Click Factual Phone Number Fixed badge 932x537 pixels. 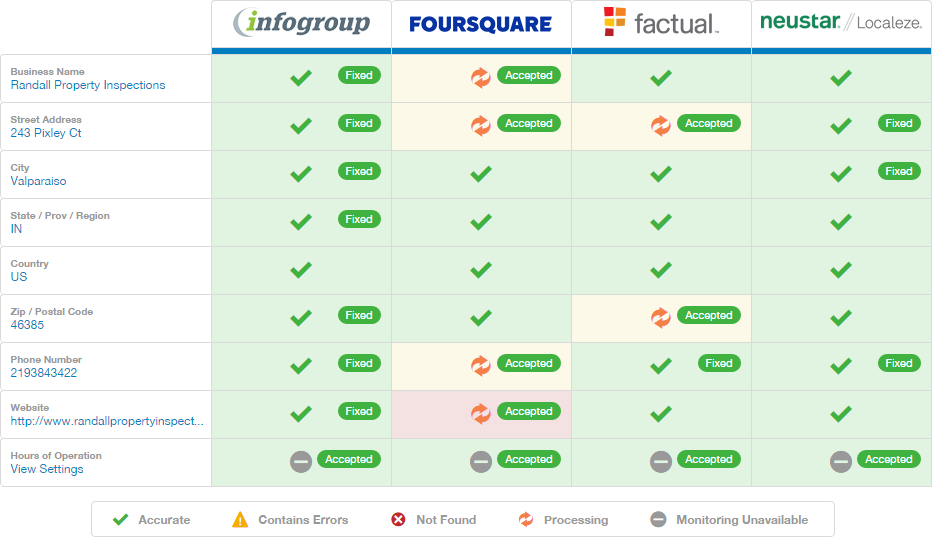pos(719,363)
